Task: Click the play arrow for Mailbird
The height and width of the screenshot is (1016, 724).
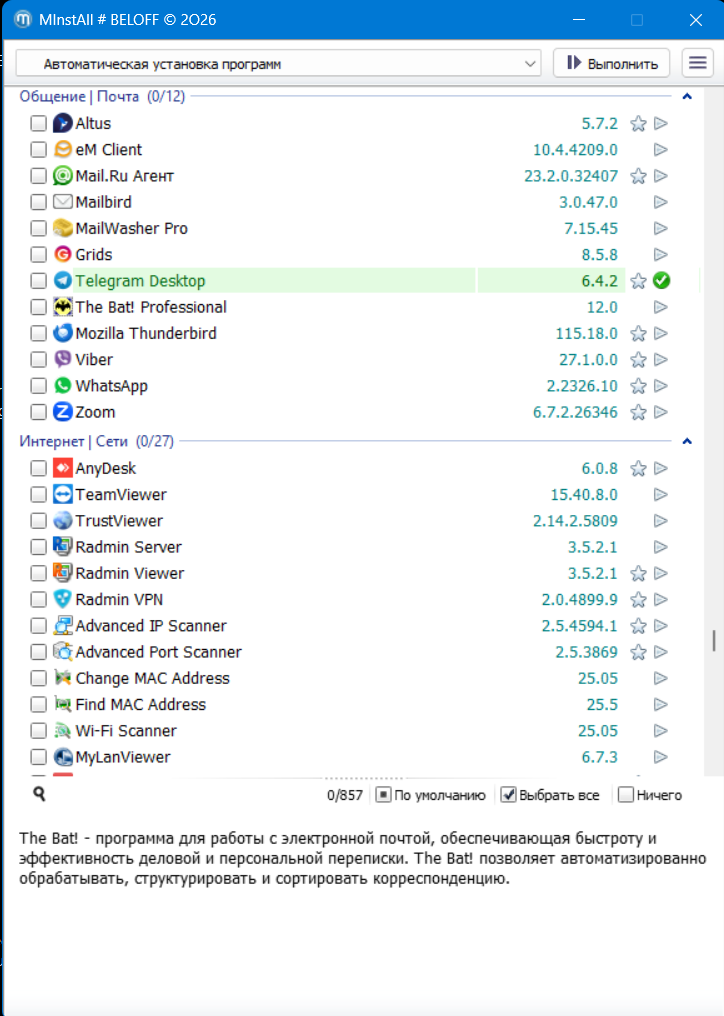Action: 660,202
